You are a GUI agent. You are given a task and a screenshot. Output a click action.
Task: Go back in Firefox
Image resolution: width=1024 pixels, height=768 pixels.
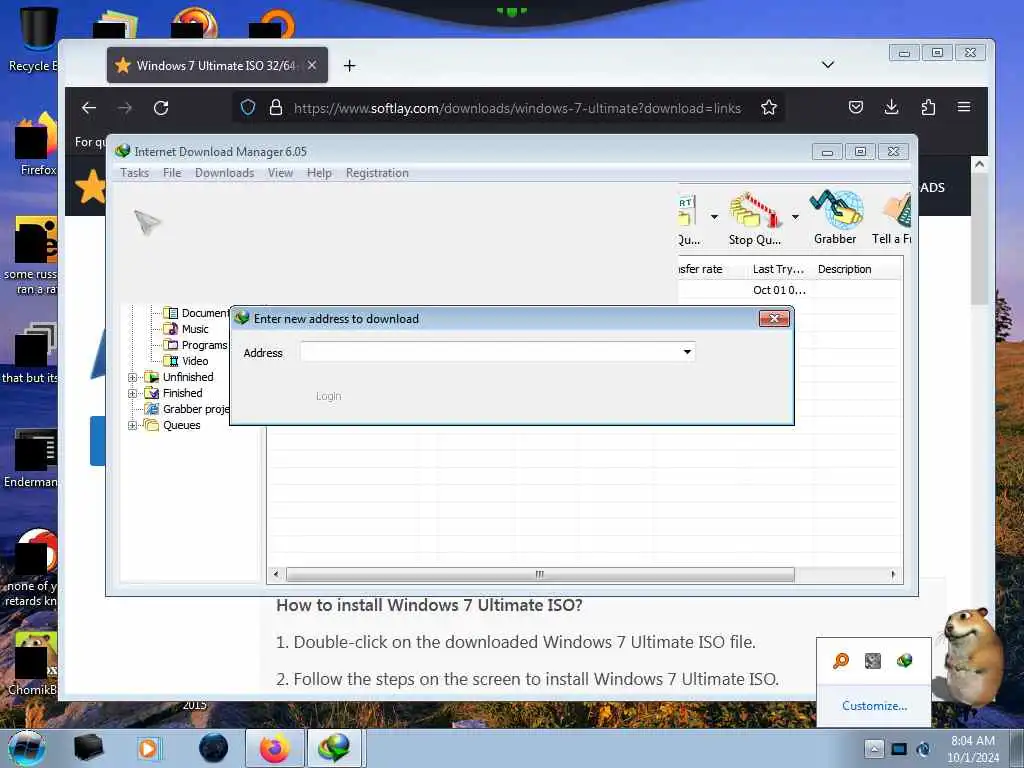[89, 108]
